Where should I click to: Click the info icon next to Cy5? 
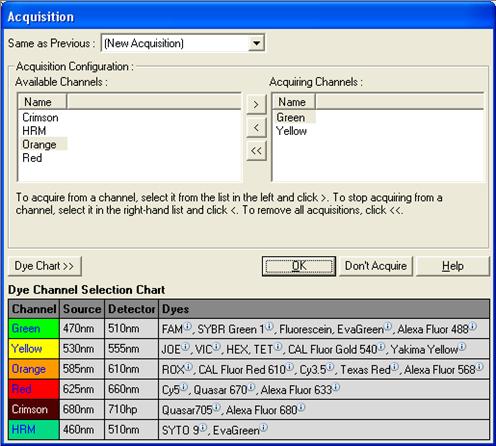click(184, 387)
